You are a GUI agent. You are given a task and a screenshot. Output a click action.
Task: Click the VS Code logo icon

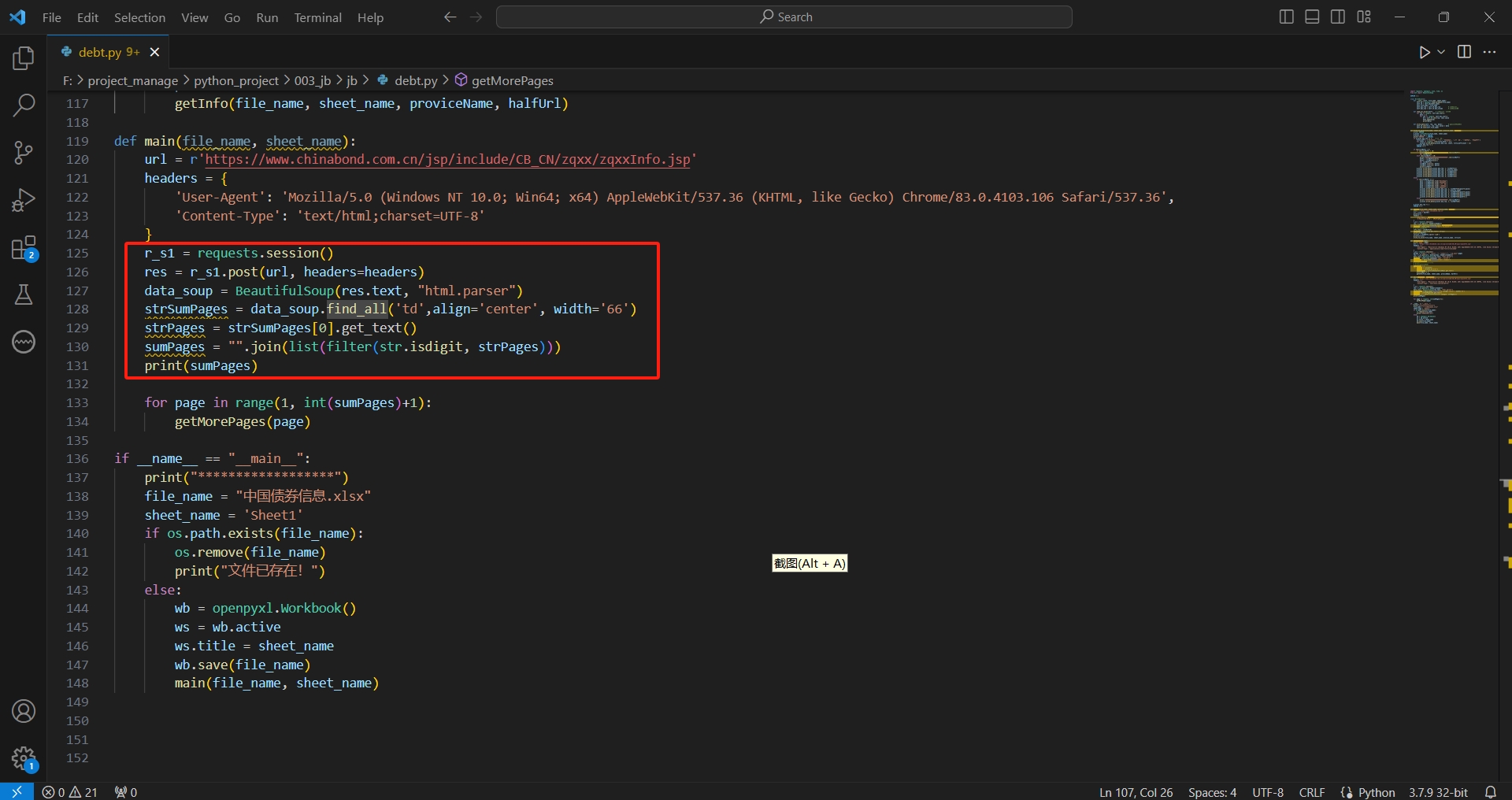click(17, 17)
